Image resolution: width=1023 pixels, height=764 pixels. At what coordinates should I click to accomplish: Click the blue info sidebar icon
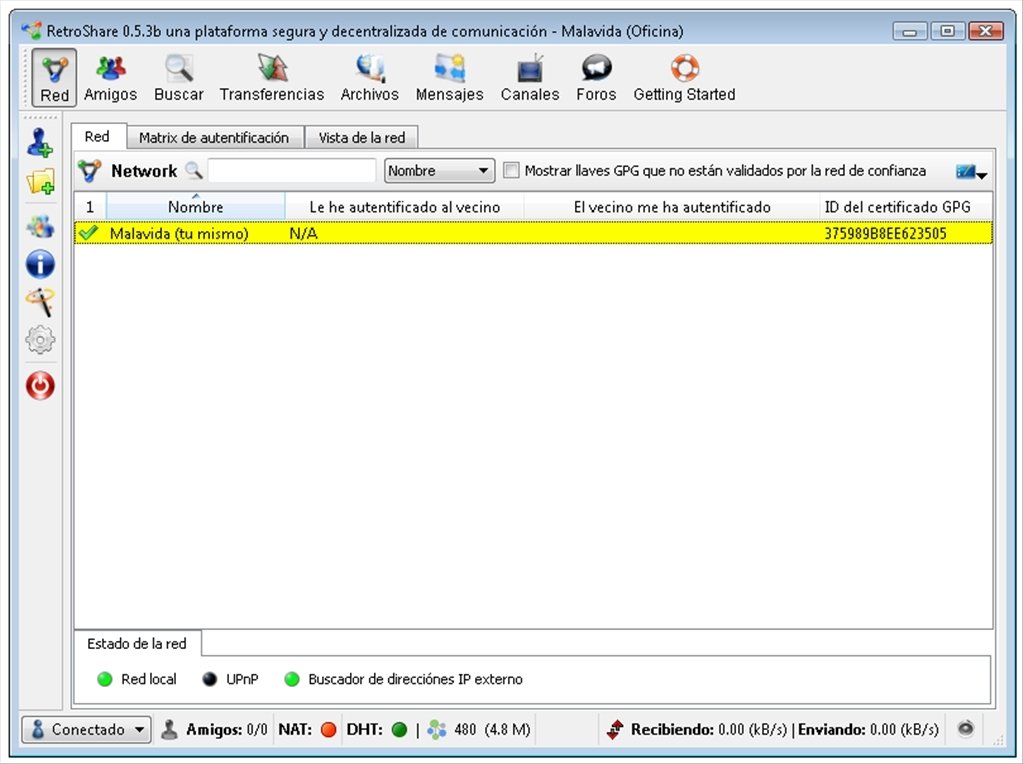pos(40,264)
